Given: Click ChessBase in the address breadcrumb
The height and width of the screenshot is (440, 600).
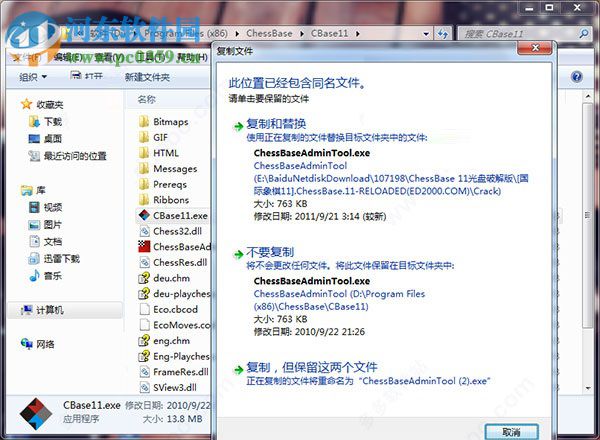Looking at the screenshot, I should click(269, 34).
